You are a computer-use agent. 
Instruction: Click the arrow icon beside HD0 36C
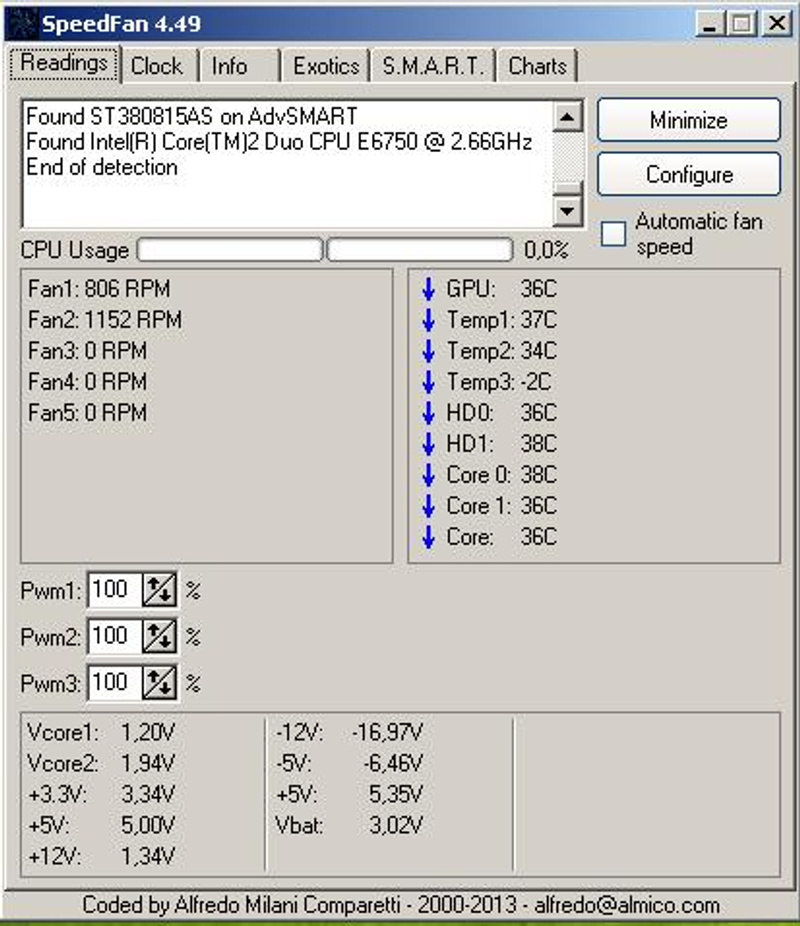(x=429, y=413)
